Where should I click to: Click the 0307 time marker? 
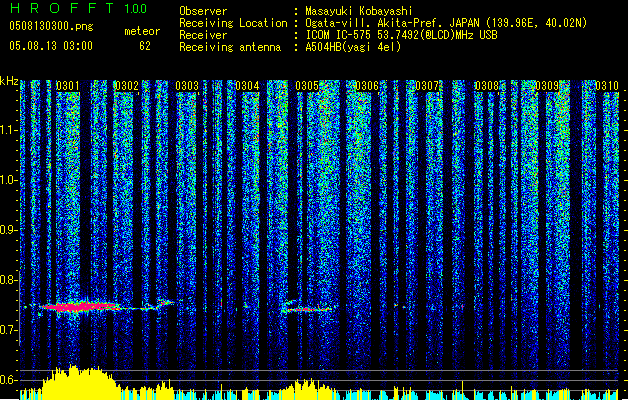(427, 86)
